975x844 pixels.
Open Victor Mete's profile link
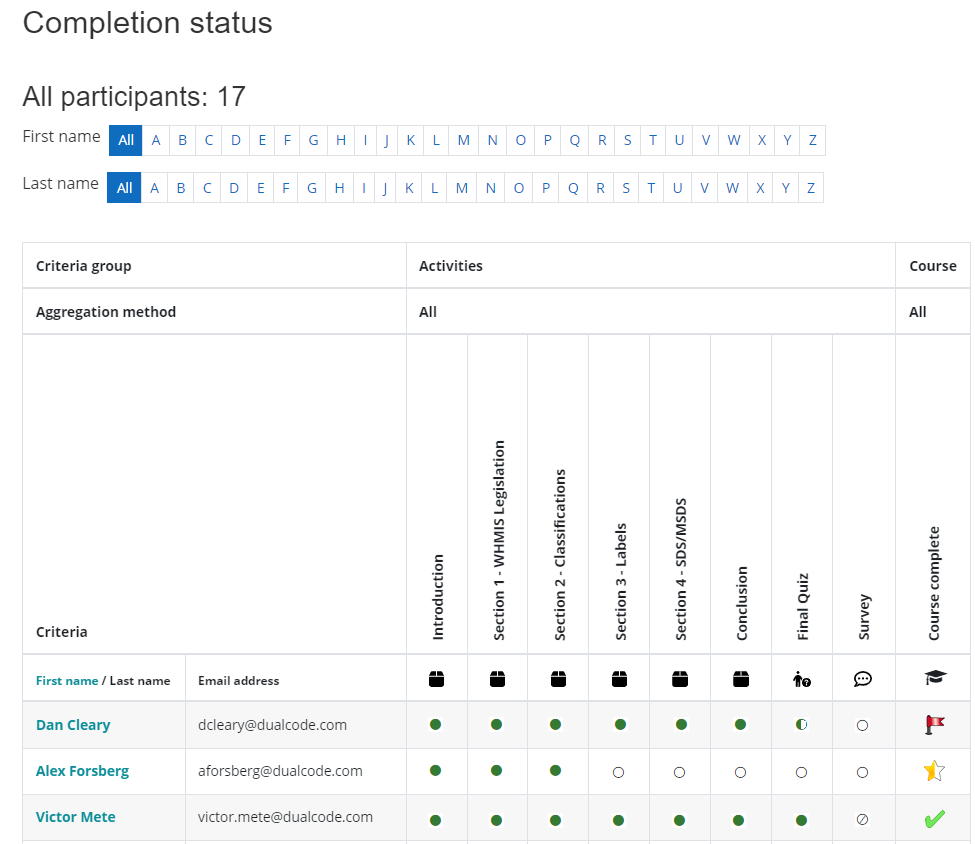75,817
